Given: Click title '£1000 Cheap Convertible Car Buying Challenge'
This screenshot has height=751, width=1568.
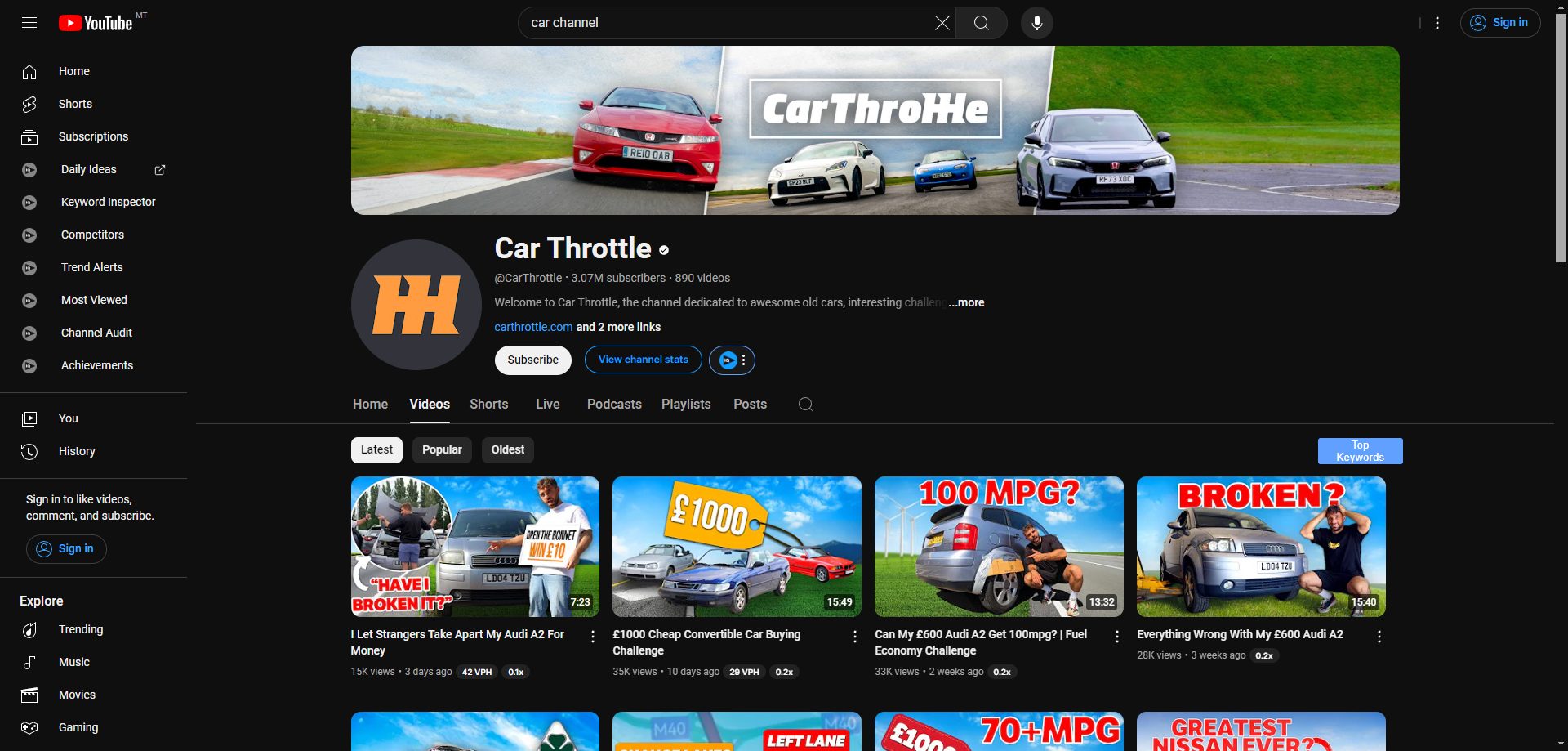Looking at the screenshot, I should [x=706, y=643].
